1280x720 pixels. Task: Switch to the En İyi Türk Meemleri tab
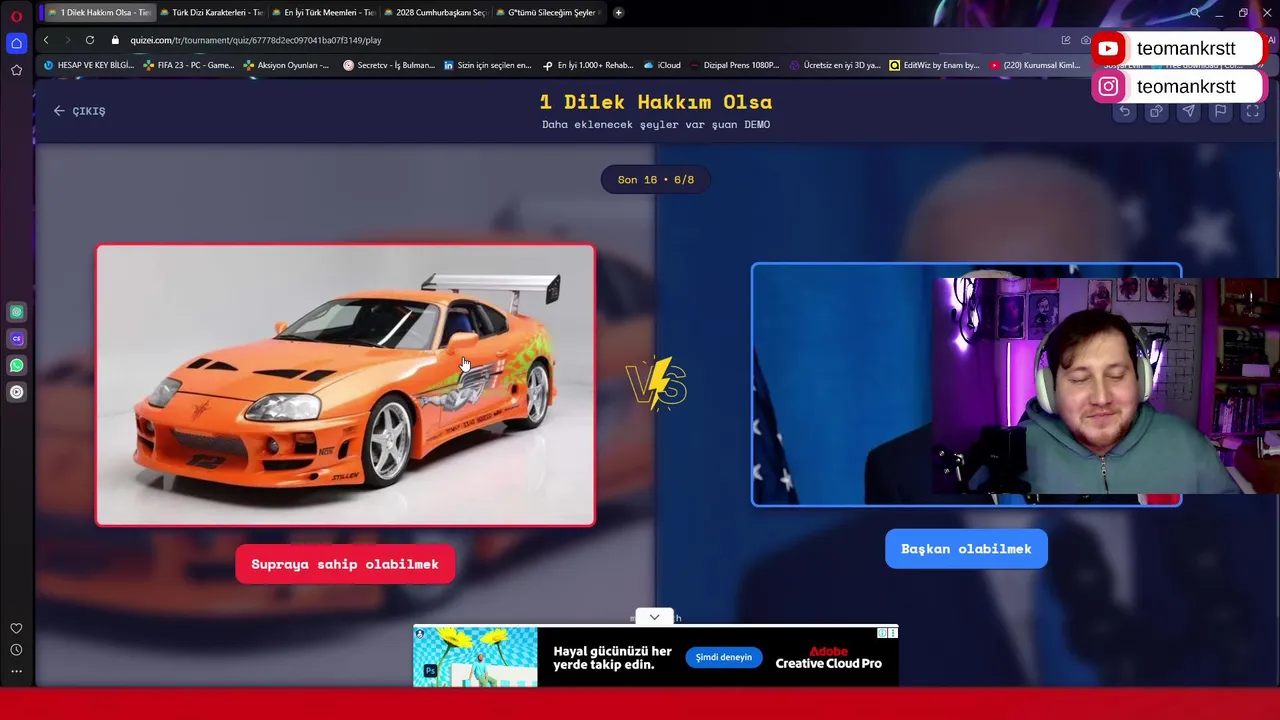(x=323, y=13)
